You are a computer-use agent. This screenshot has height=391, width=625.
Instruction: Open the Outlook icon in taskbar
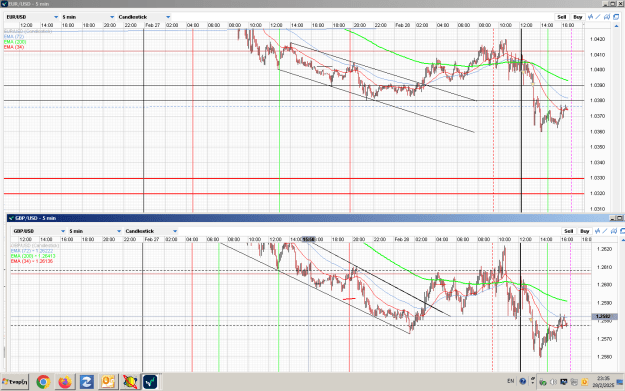[x=108, y=382]
